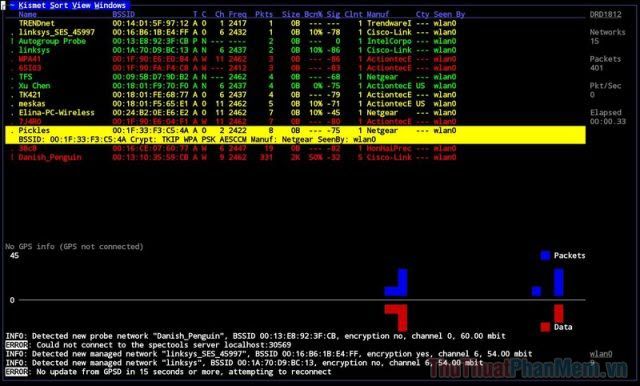This screenshot has height=386, width=640.
Task: Select the Danish_Penguin network row
Action: click(x=296, y=158)
